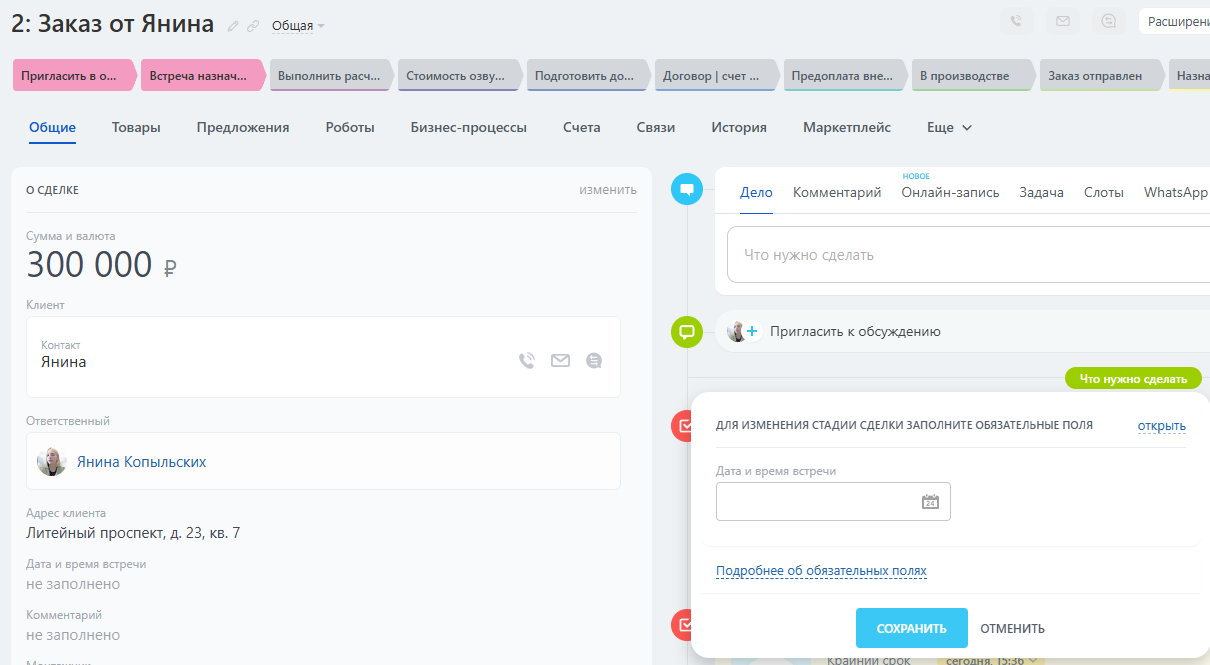
Task: Click the header phone call icon
Action: click(1016, 21)
